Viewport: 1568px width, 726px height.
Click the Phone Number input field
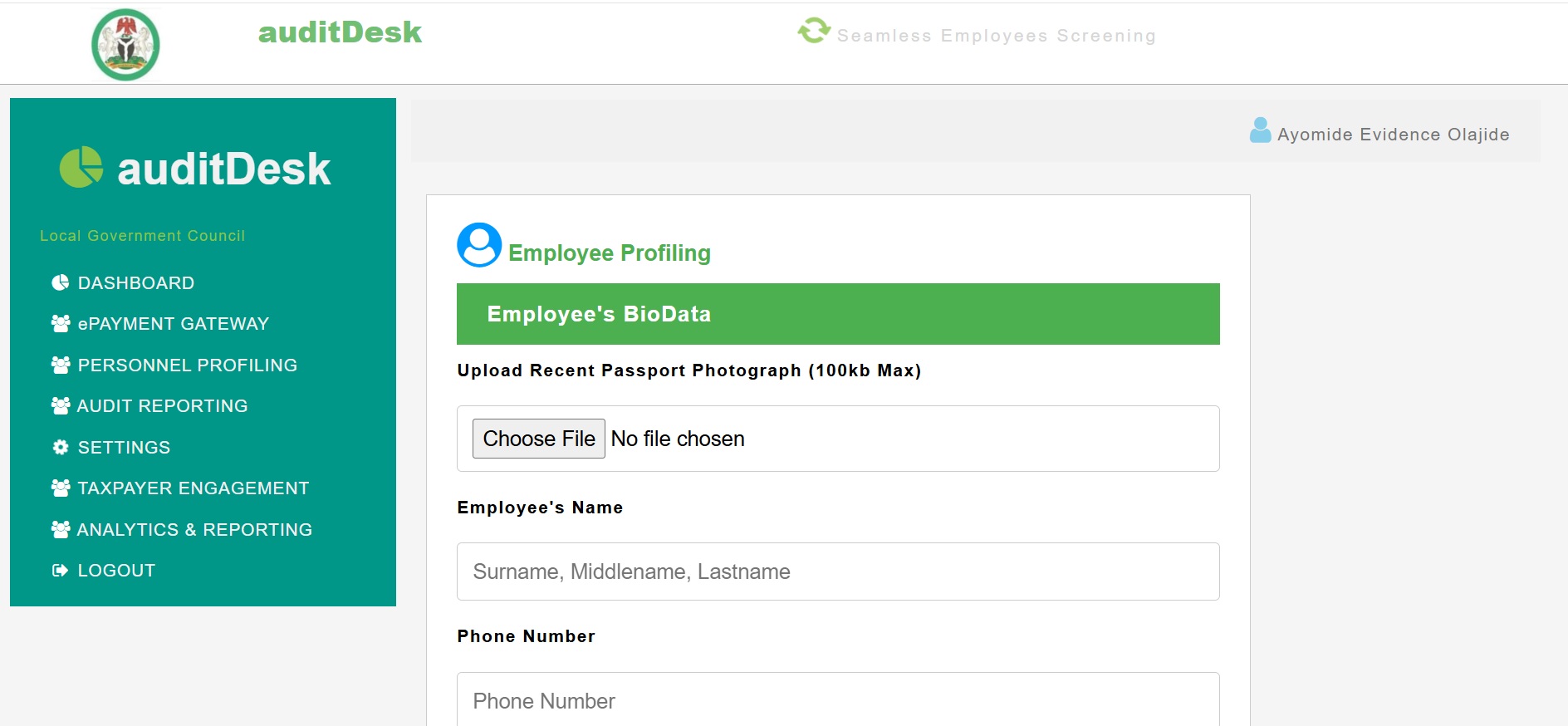point(838,699)
